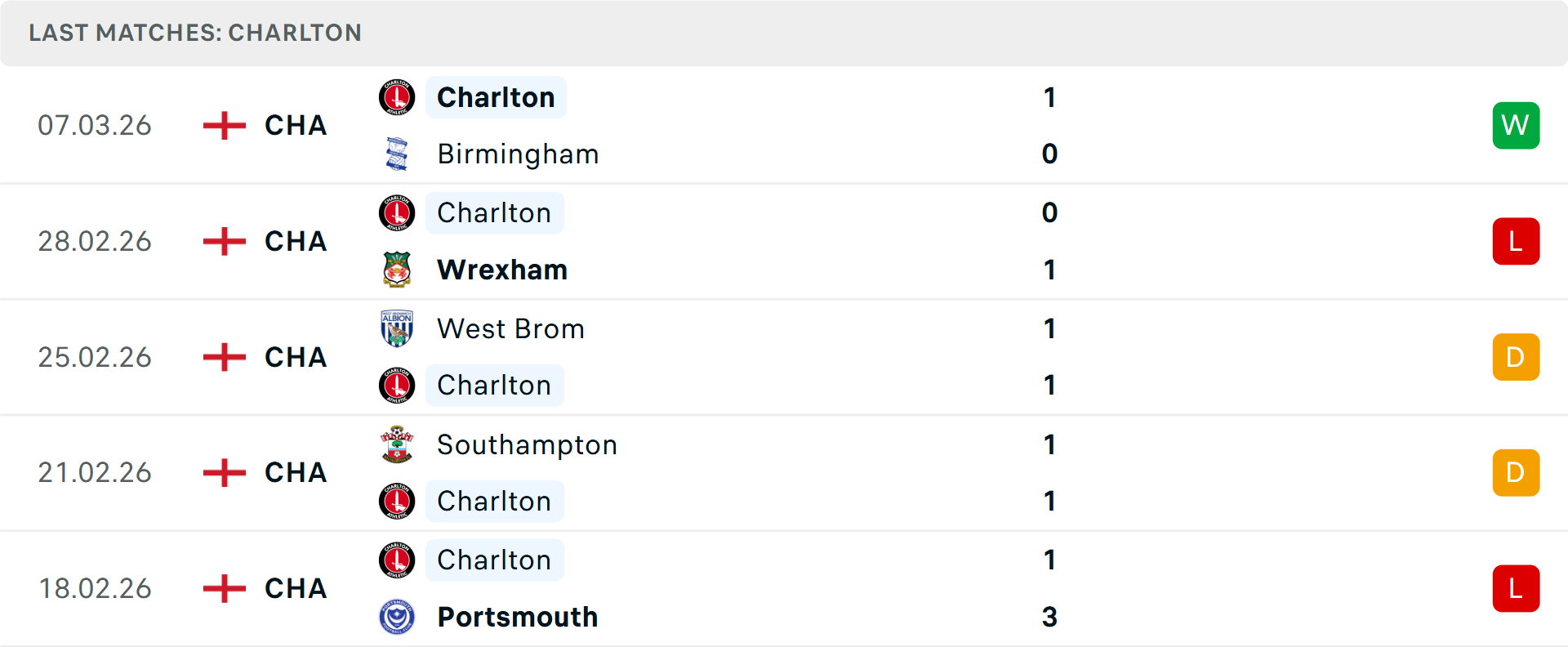The image size is (1568, 647).
Task: Click England flag beside 28.02.26 match
Action: pyautogui.click(x=225, y=241)
